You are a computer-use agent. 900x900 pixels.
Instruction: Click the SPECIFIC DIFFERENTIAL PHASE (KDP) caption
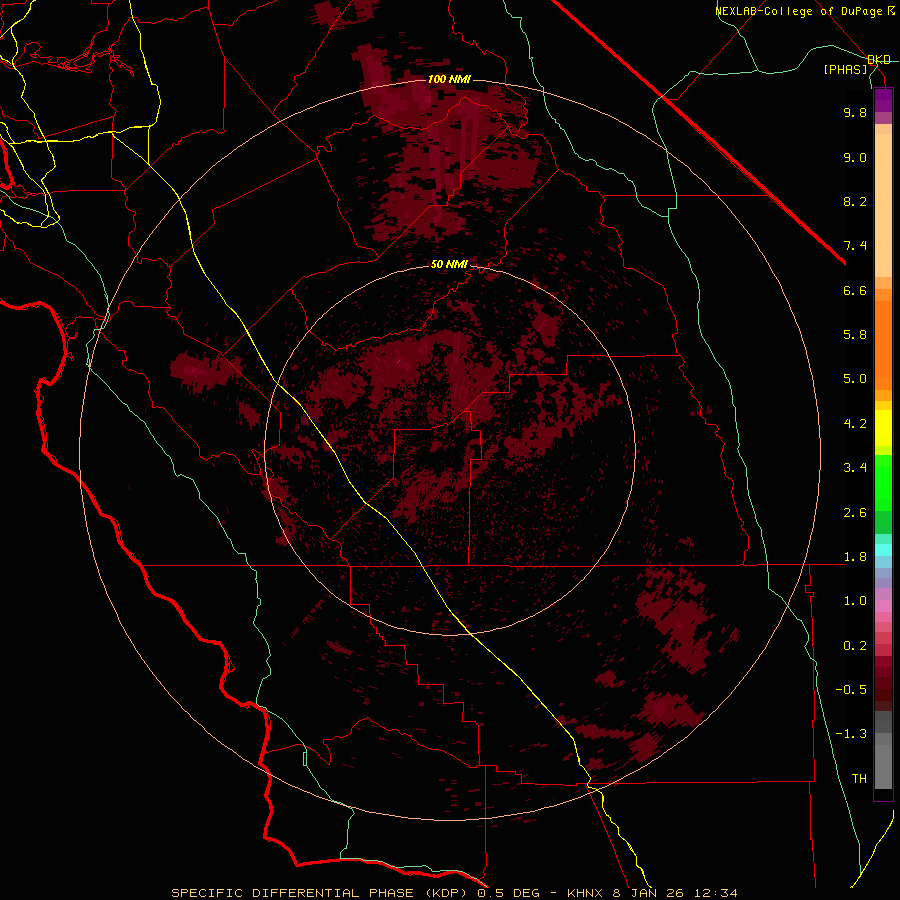(321, 893)
